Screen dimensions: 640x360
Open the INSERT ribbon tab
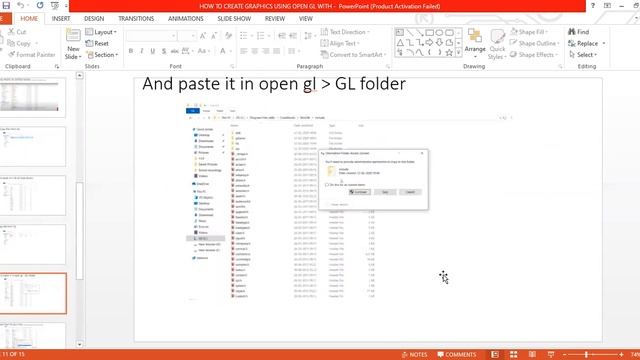tap(61, 19)
